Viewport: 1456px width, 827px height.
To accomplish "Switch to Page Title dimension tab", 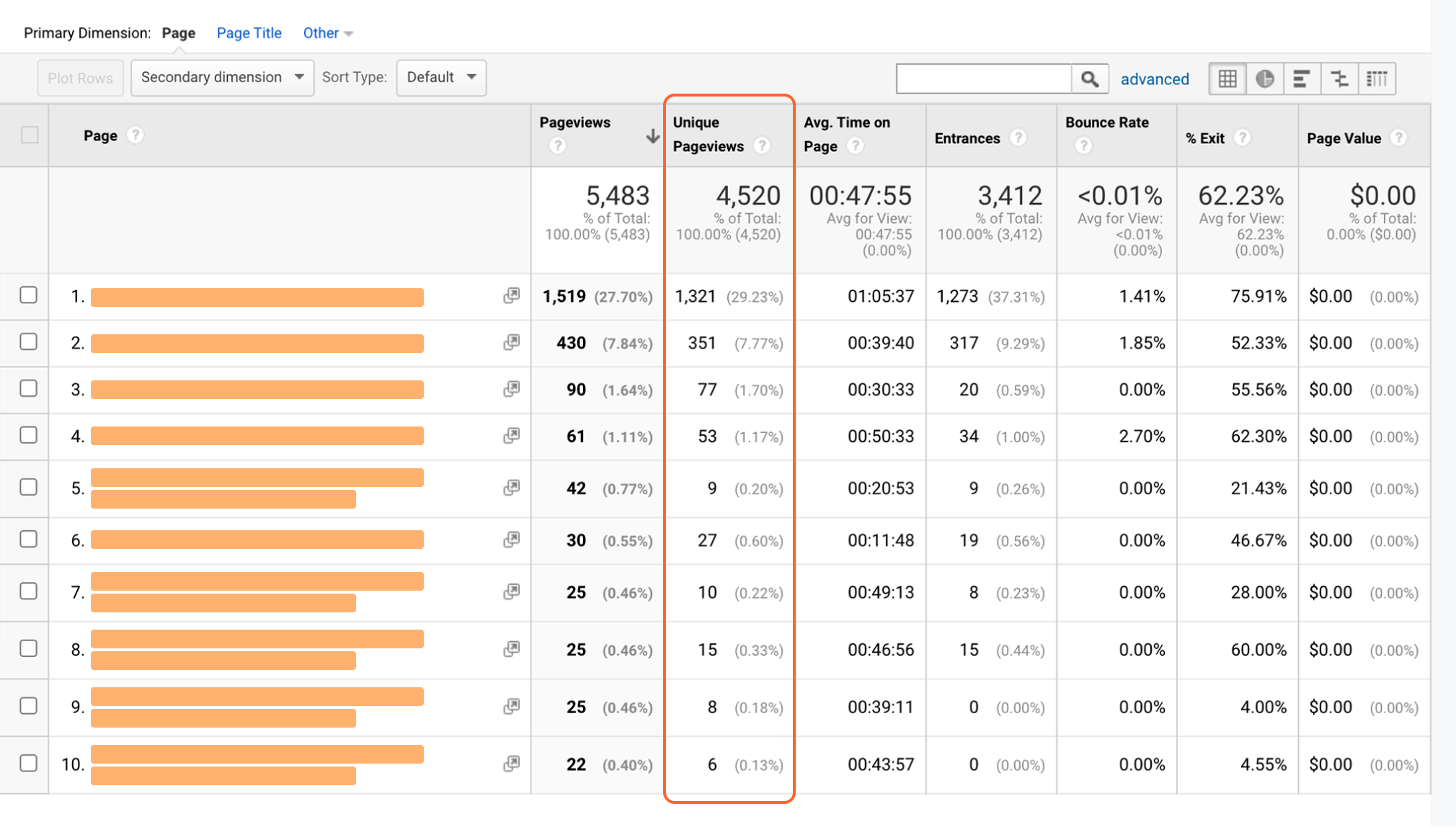I will coord(247,33).
